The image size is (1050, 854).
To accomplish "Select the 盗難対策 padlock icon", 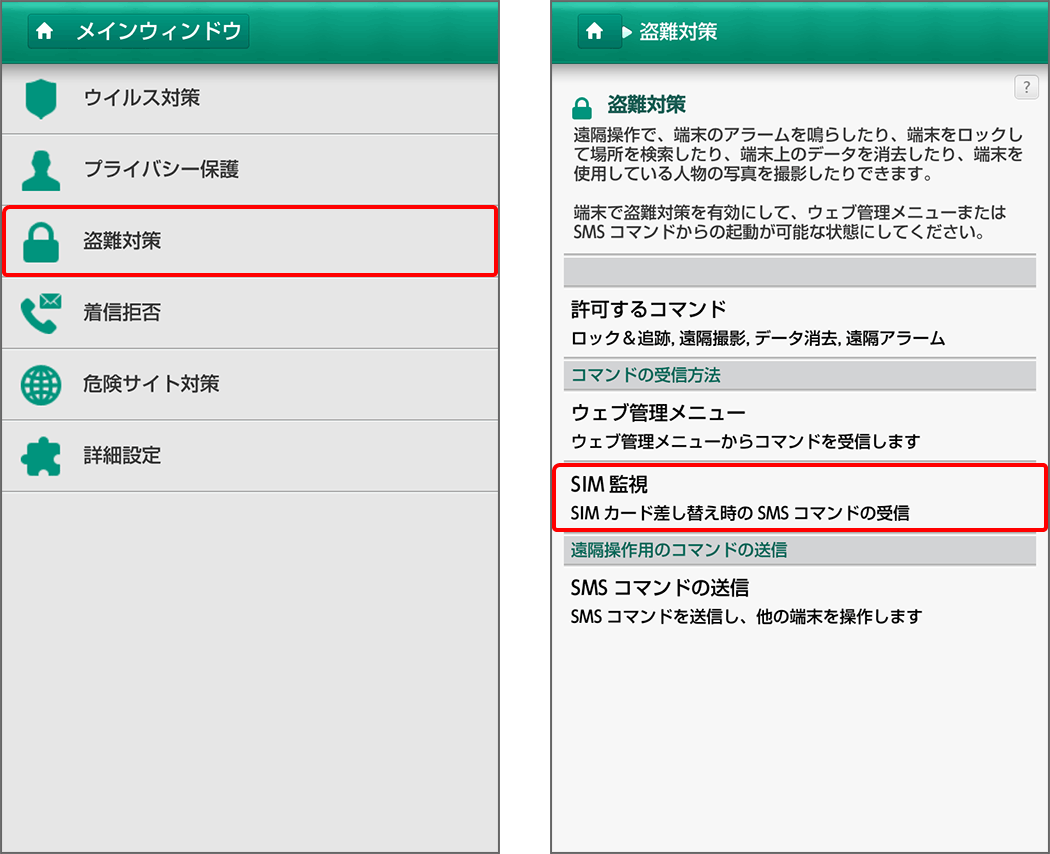I will tap(40, 241).
